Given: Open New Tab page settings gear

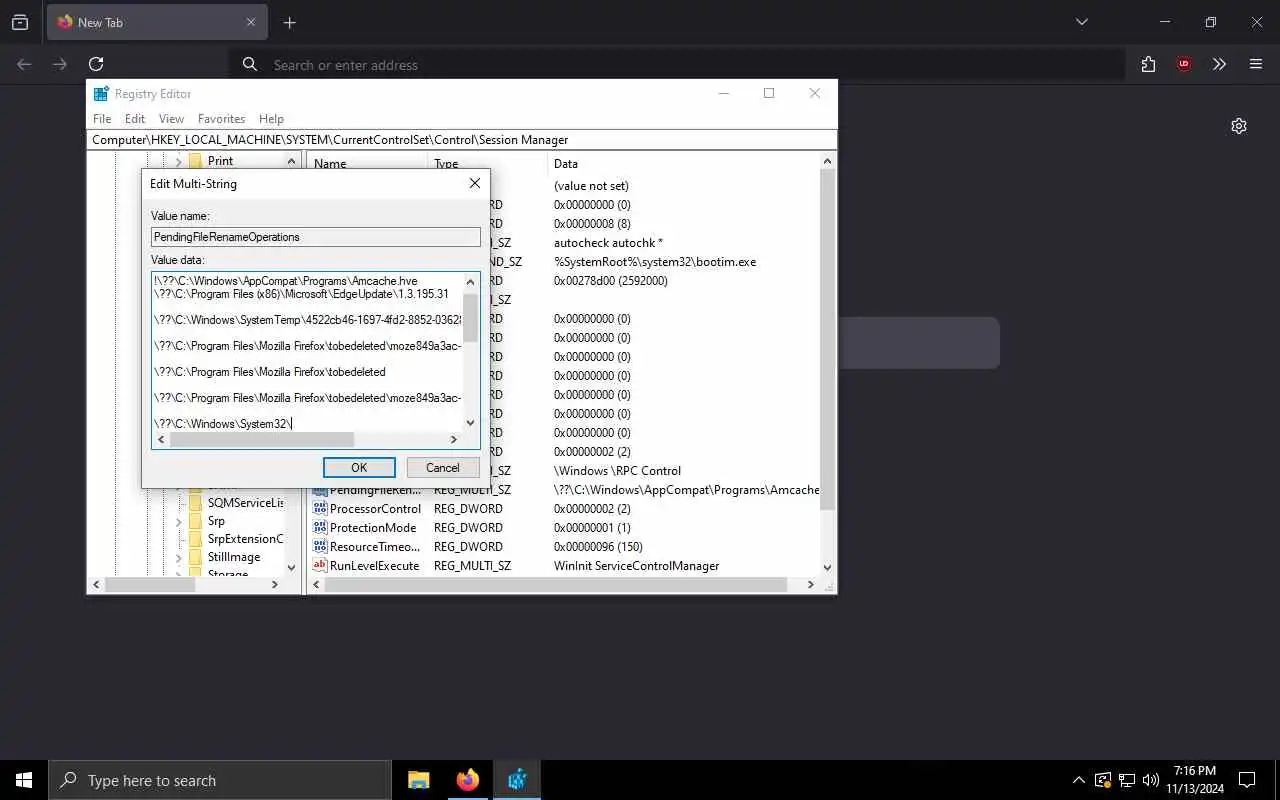Looking at the screenshot, I should pyautogui.click(x=1239, y=126).
